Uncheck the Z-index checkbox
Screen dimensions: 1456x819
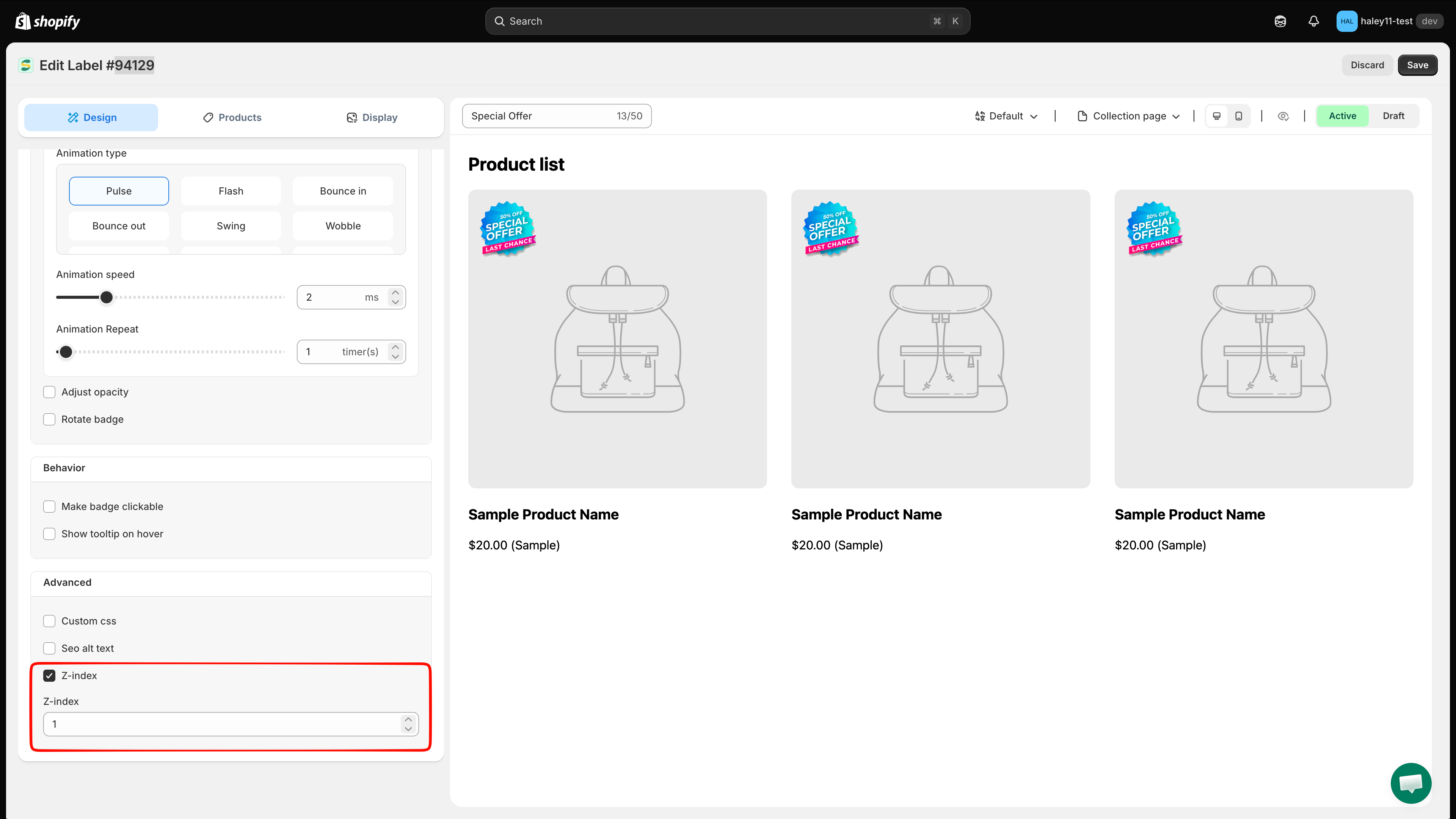pos(49,675)
